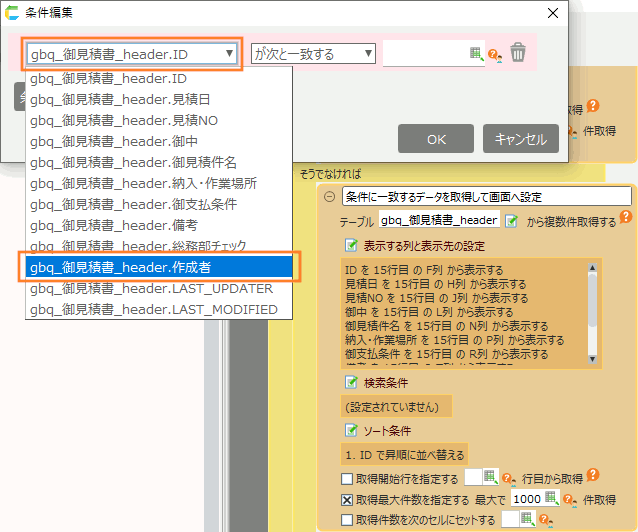Click the (設定されていません) search condition text
The width and height of the screenshot is (638, 532).
pos(392,407)
